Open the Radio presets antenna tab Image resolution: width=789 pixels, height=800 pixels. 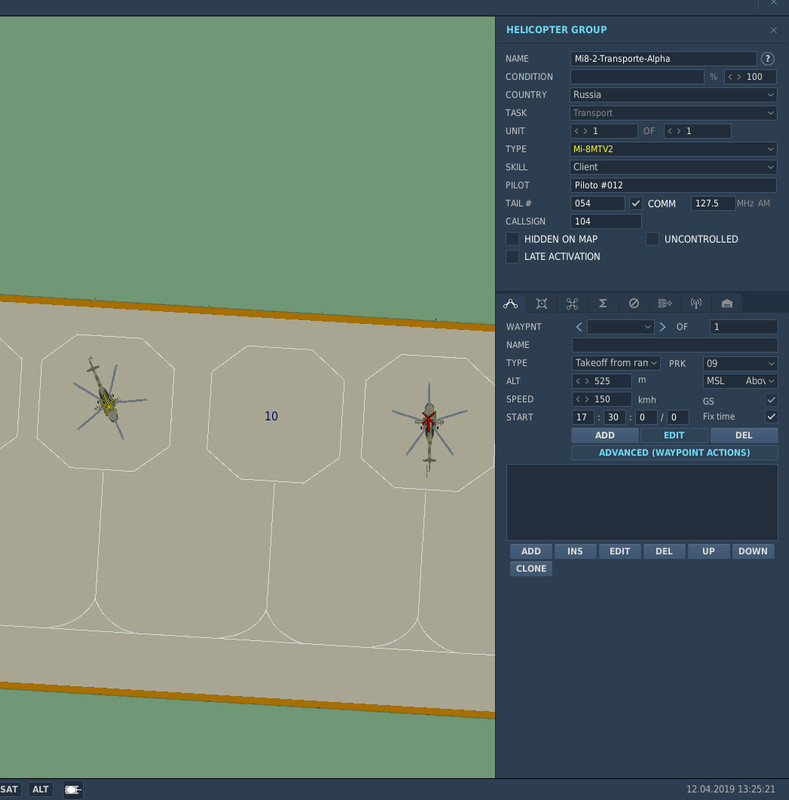point(696,304)
